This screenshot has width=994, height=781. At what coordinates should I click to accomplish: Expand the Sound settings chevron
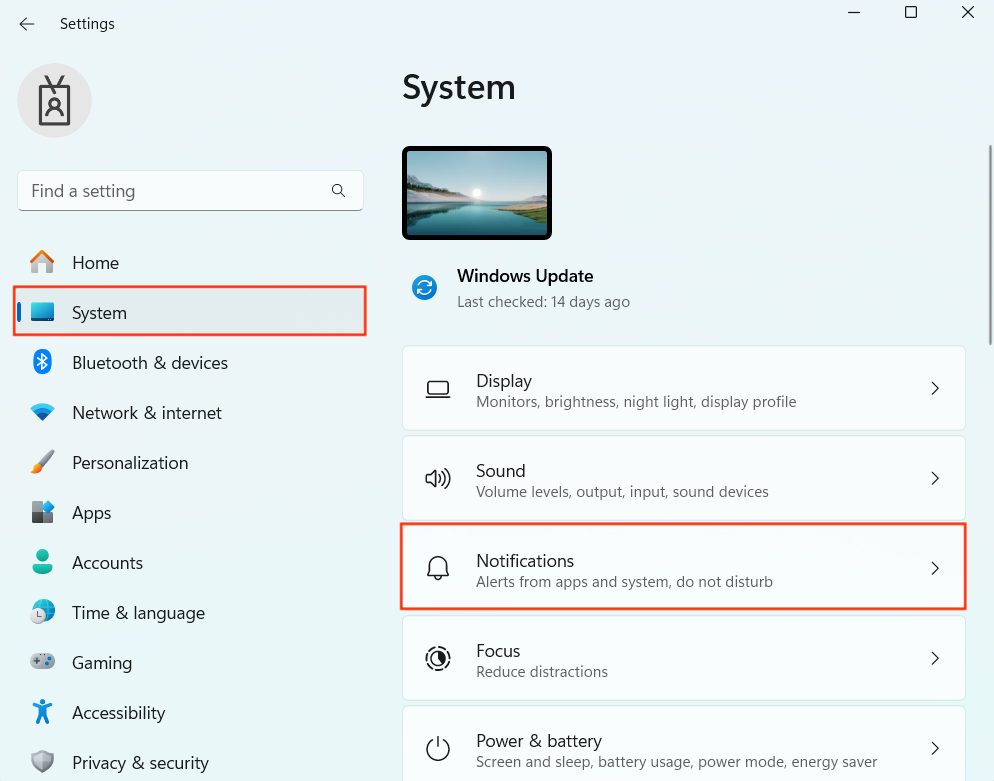[x=935, y=478]
